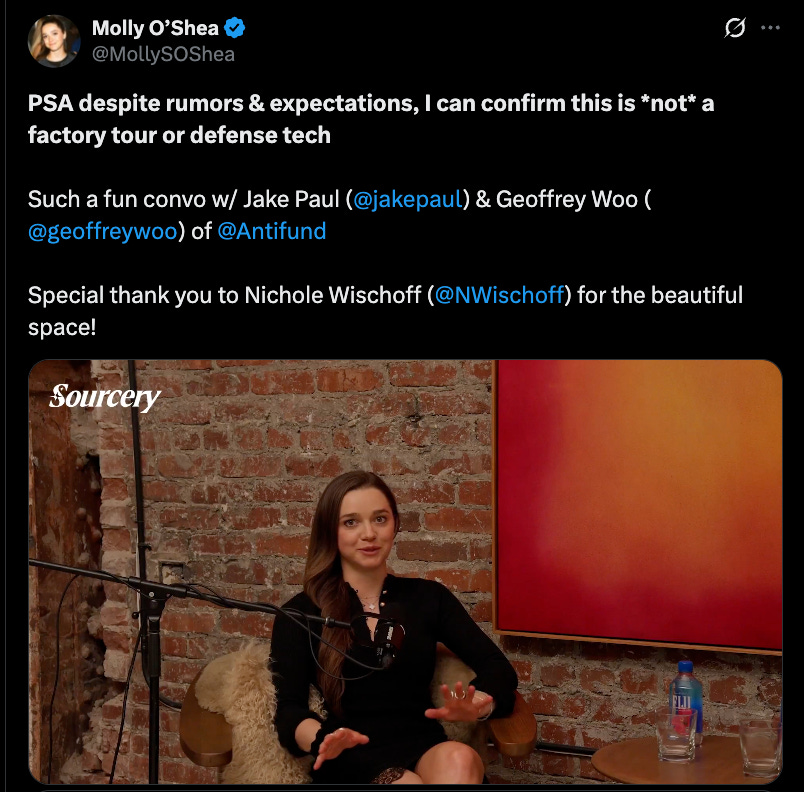Click the 'Special thank you' text line

[386, 311]
